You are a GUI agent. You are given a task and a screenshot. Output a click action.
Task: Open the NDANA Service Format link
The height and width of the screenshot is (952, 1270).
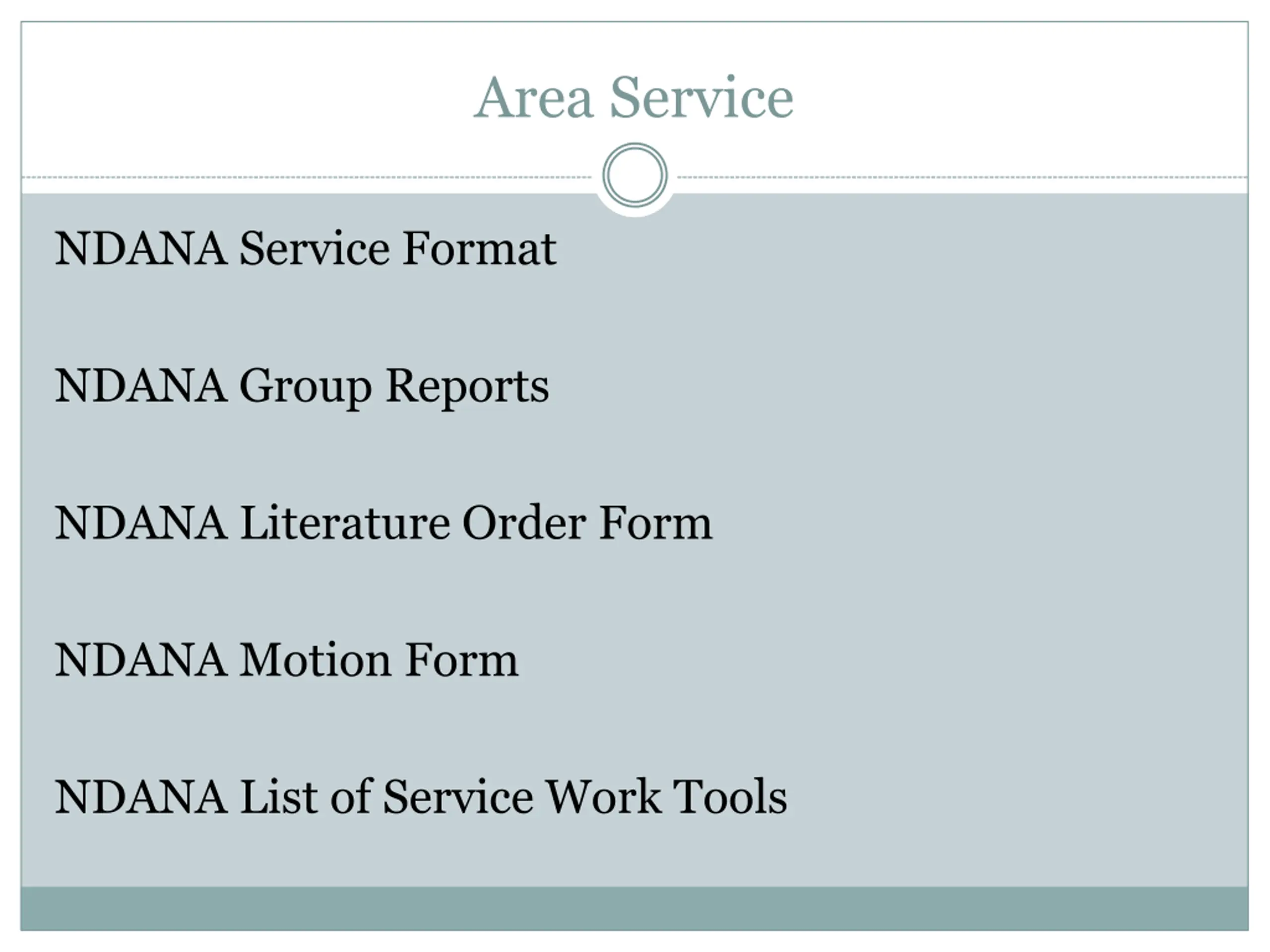306,248
